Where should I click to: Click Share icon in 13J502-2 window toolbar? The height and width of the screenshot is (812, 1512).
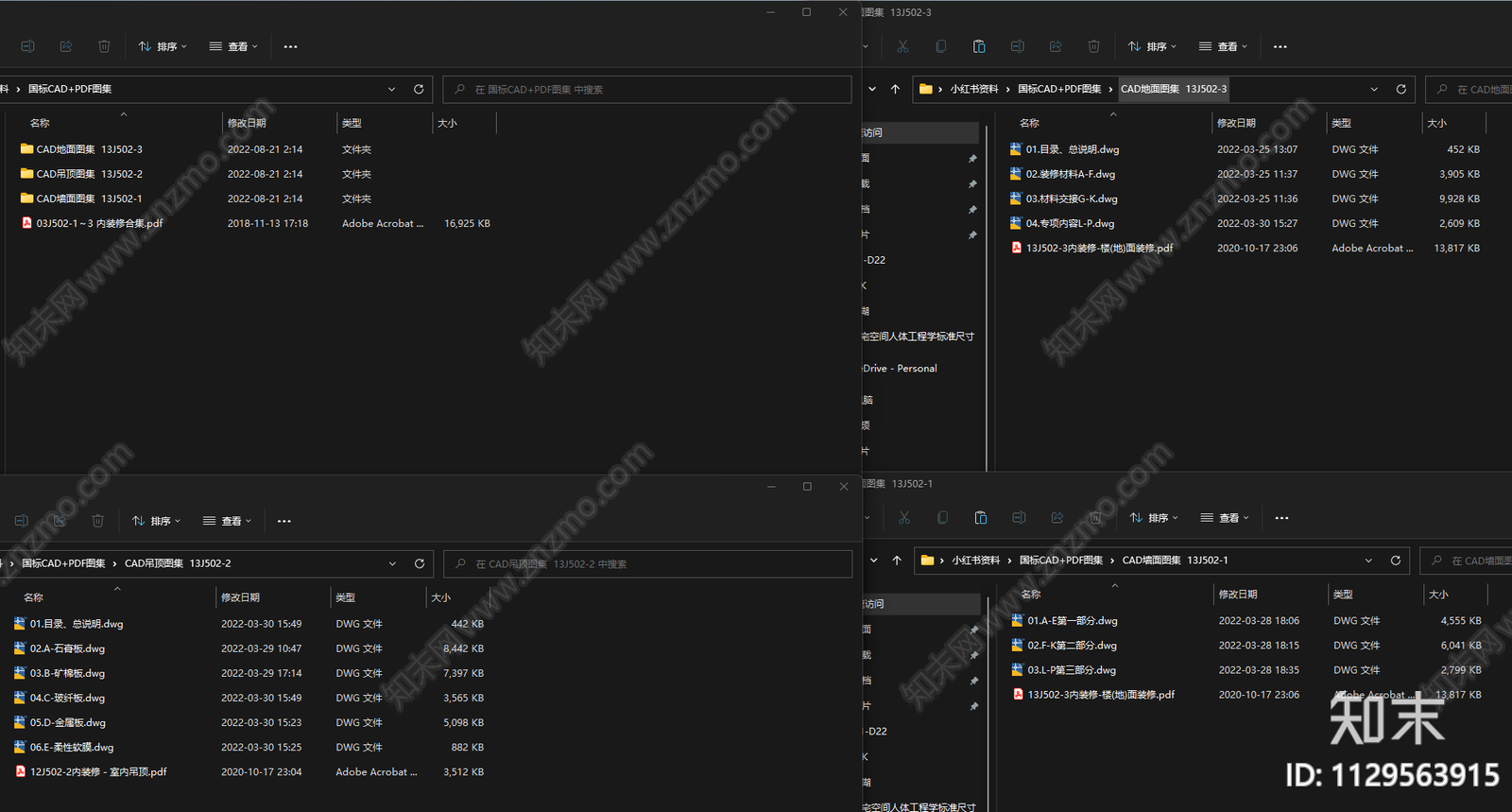coord(60,521)
